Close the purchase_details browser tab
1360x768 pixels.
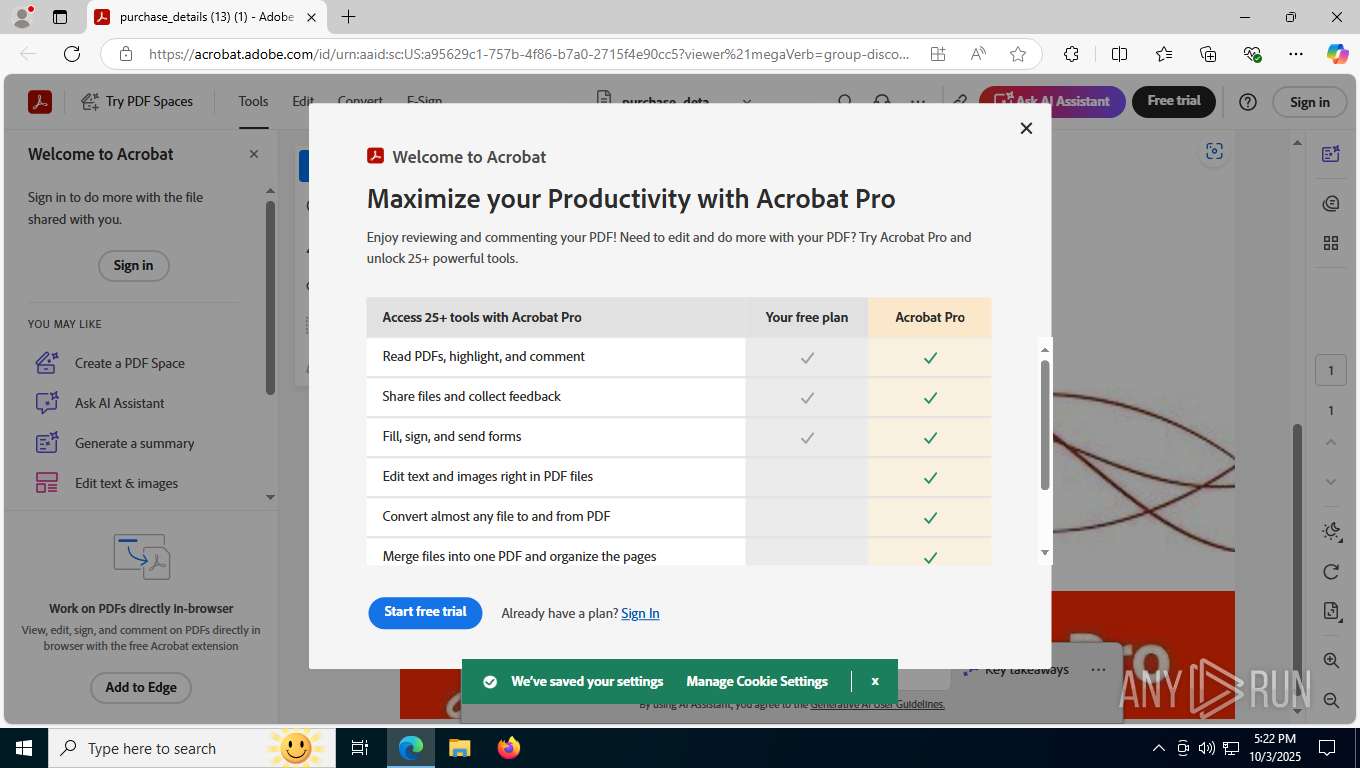coord(311,17)
